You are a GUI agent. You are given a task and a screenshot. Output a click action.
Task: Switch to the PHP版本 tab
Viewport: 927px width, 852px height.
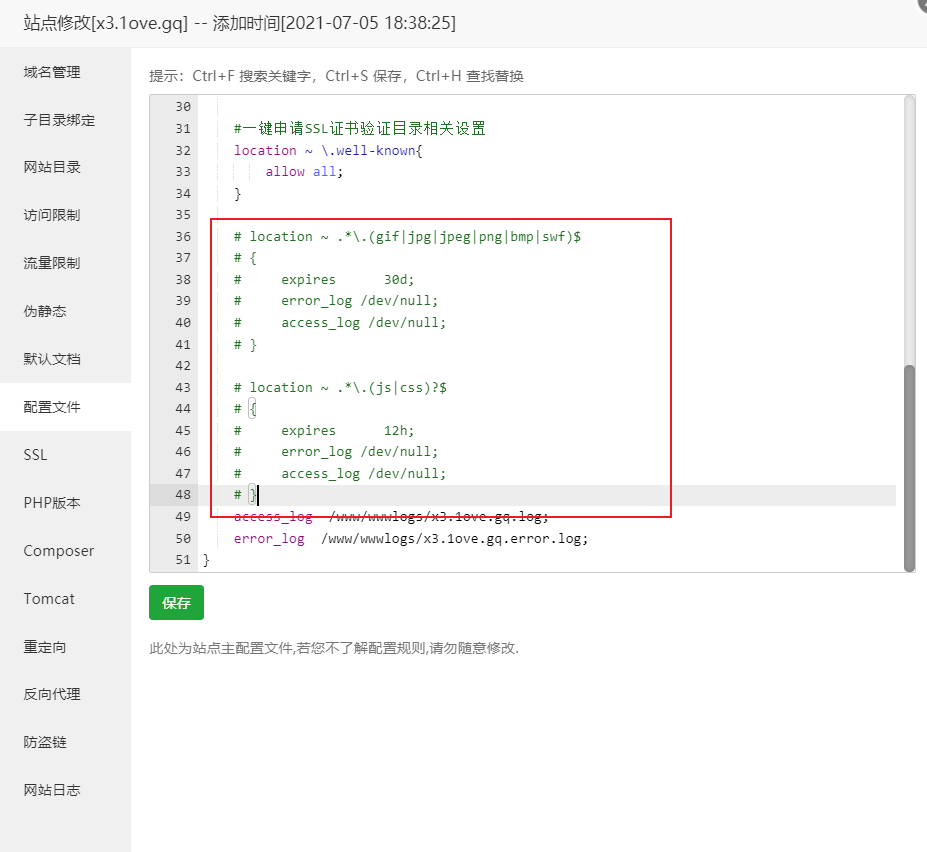(52, 503)
